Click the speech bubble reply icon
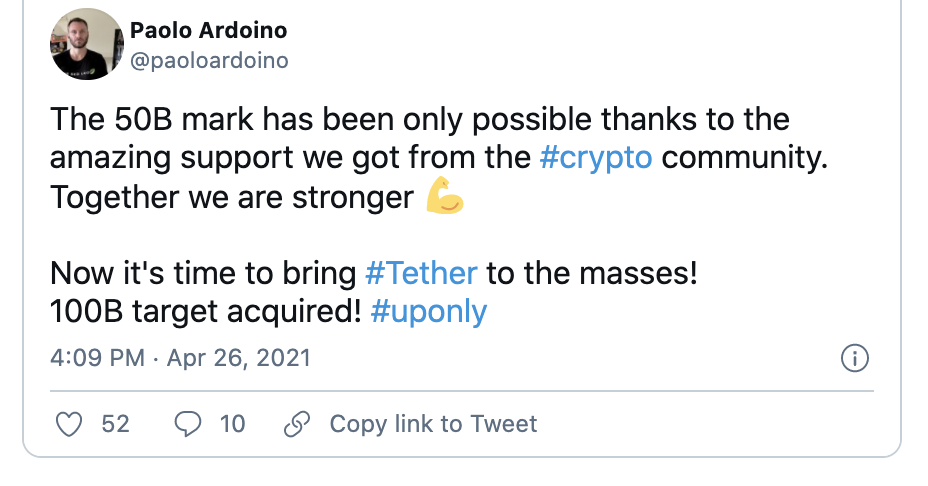Image resolution: width=928 pixels, height=486 pixels. (188, 424)
